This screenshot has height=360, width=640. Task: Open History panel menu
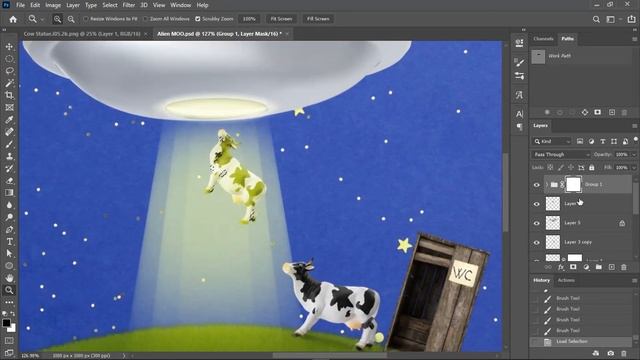tap(634, 281)
